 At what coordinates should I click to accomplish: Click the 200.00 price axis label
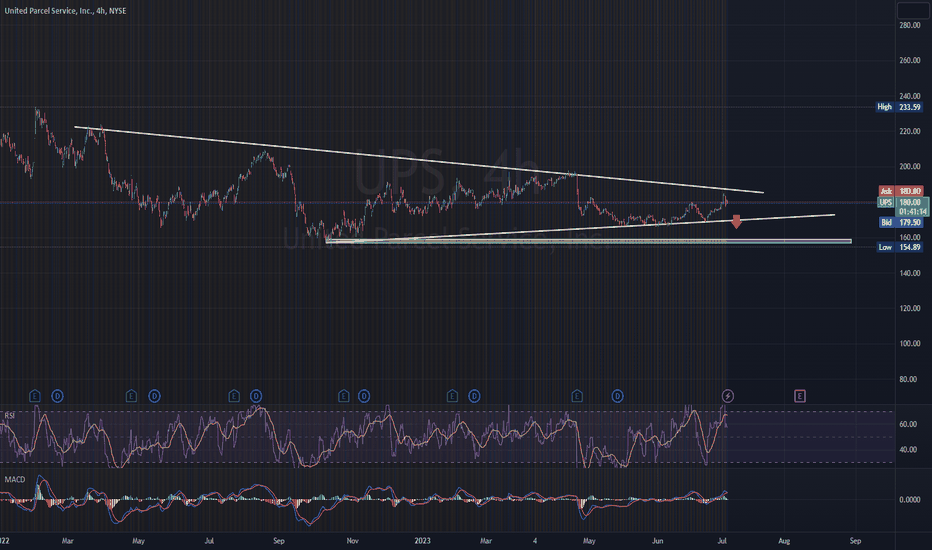click(x=909, y=166)
